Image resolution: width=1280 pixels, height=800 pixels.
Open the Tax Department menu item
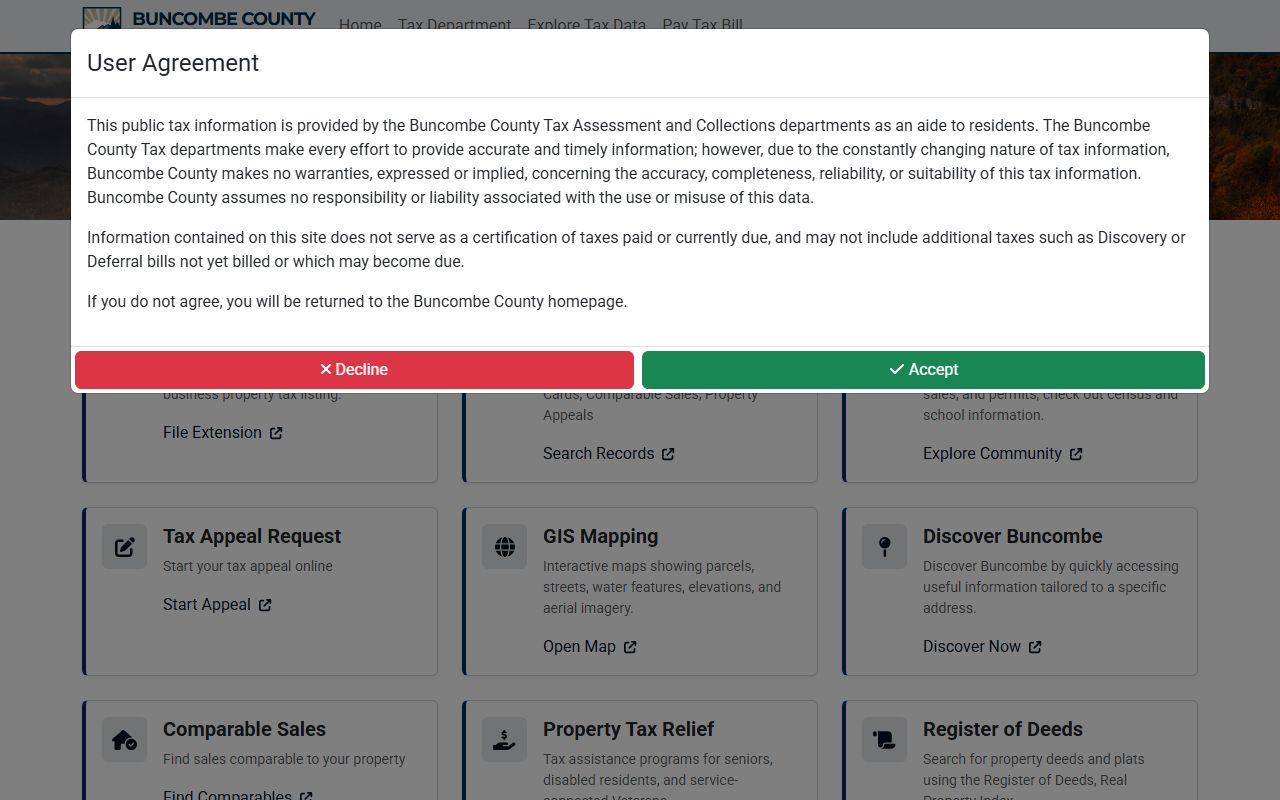454,24
